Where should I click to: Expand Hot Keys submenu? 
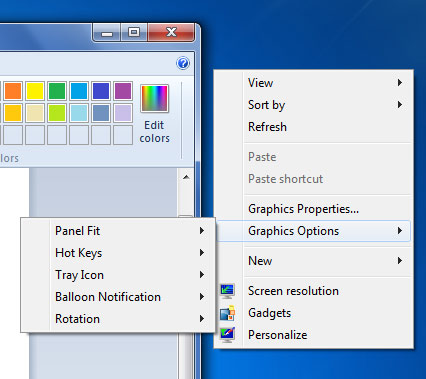(117, 253)
